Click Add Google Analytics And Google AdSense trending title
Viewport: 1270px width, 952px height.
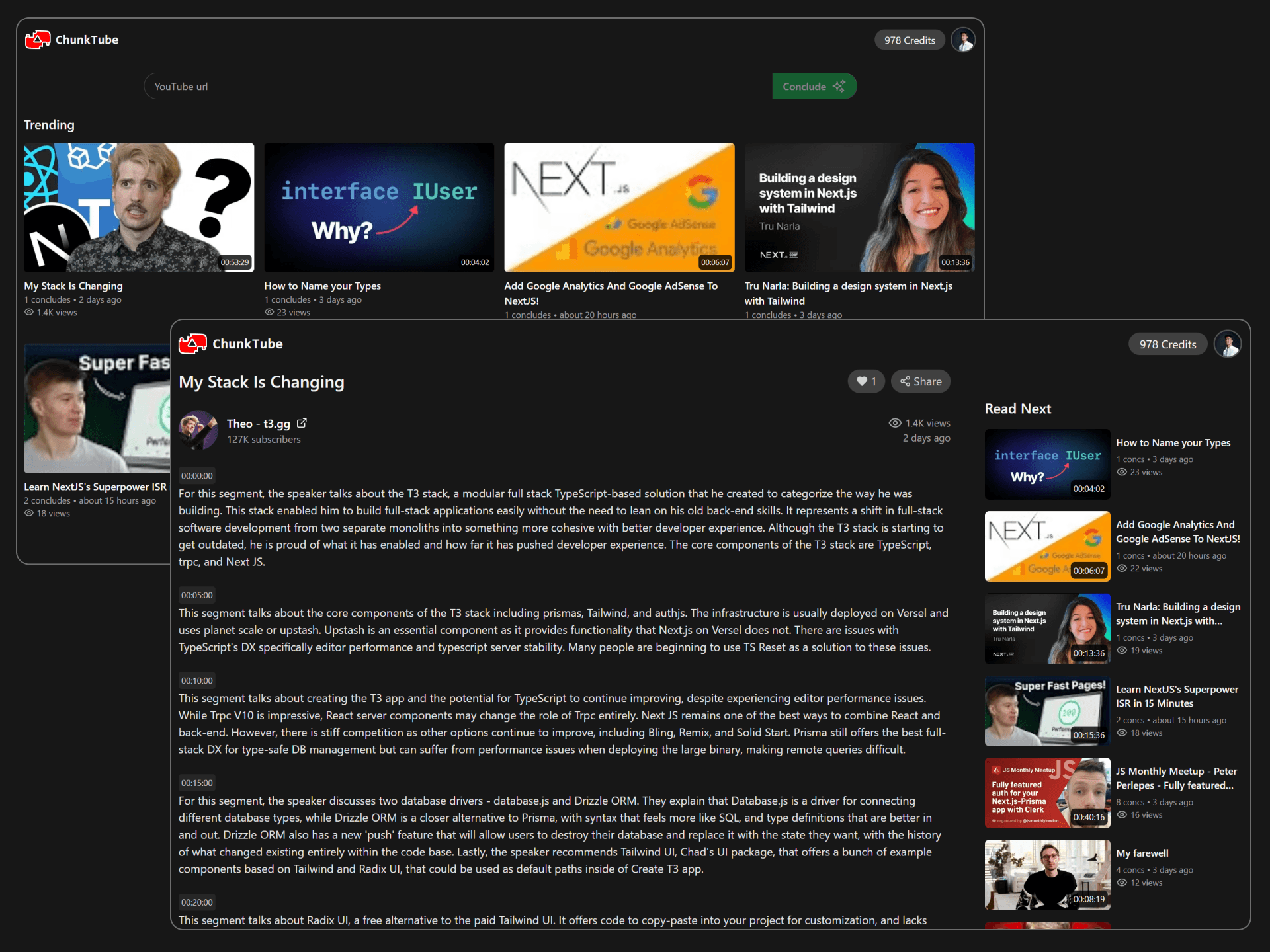coord(611,294)
